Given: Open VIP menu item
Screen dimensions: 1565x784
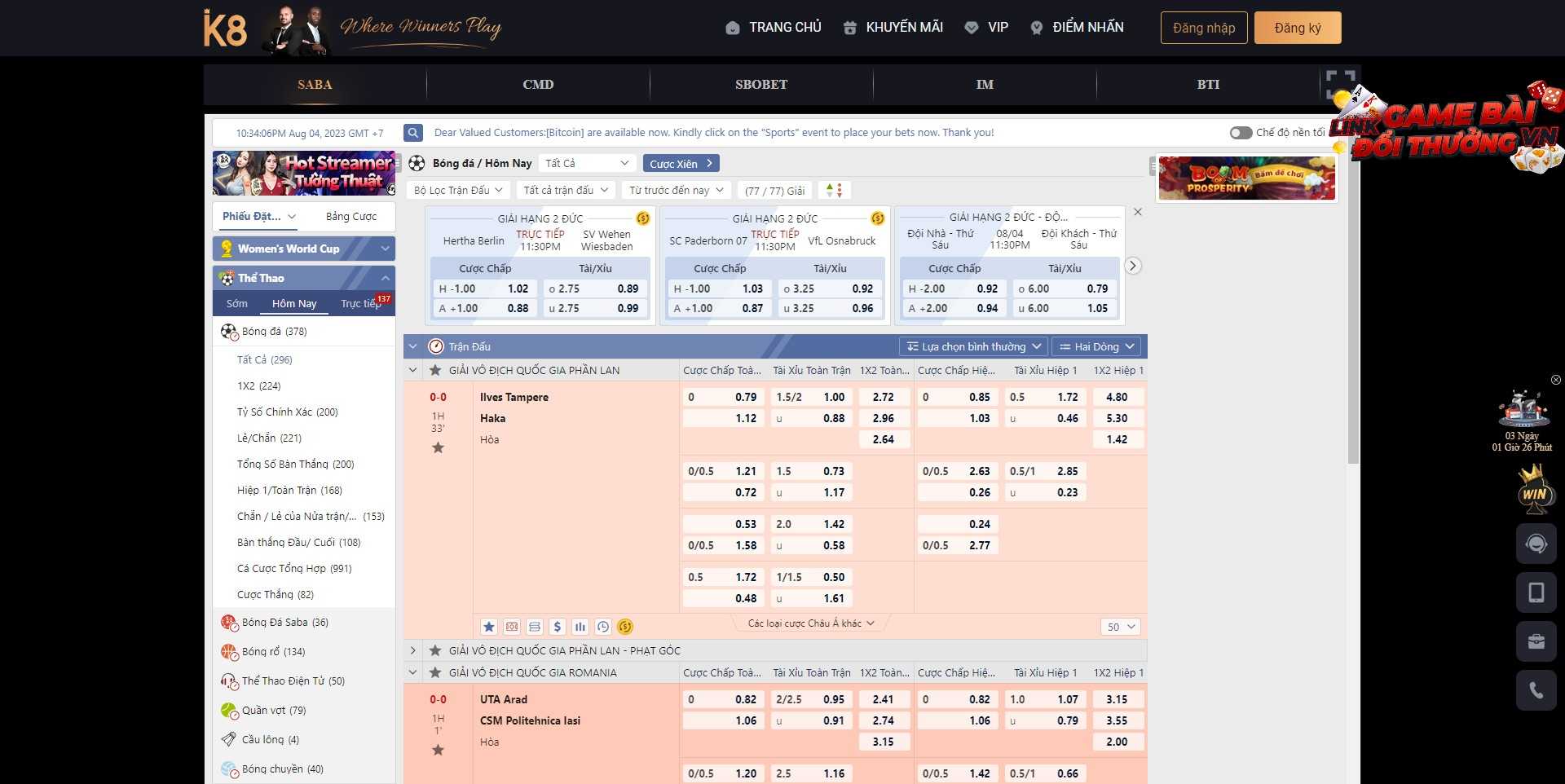Looking at the screenshot, I should coord(986,27).
